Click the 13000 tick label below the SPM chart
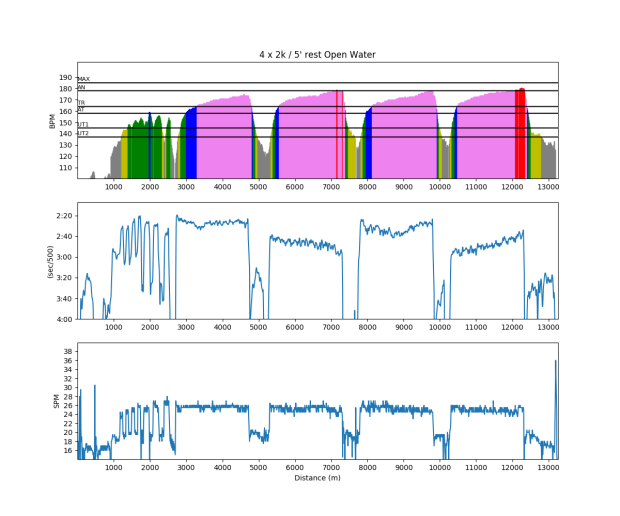The width and height of the screenshot is (620, 516). (x=548, y=467)
